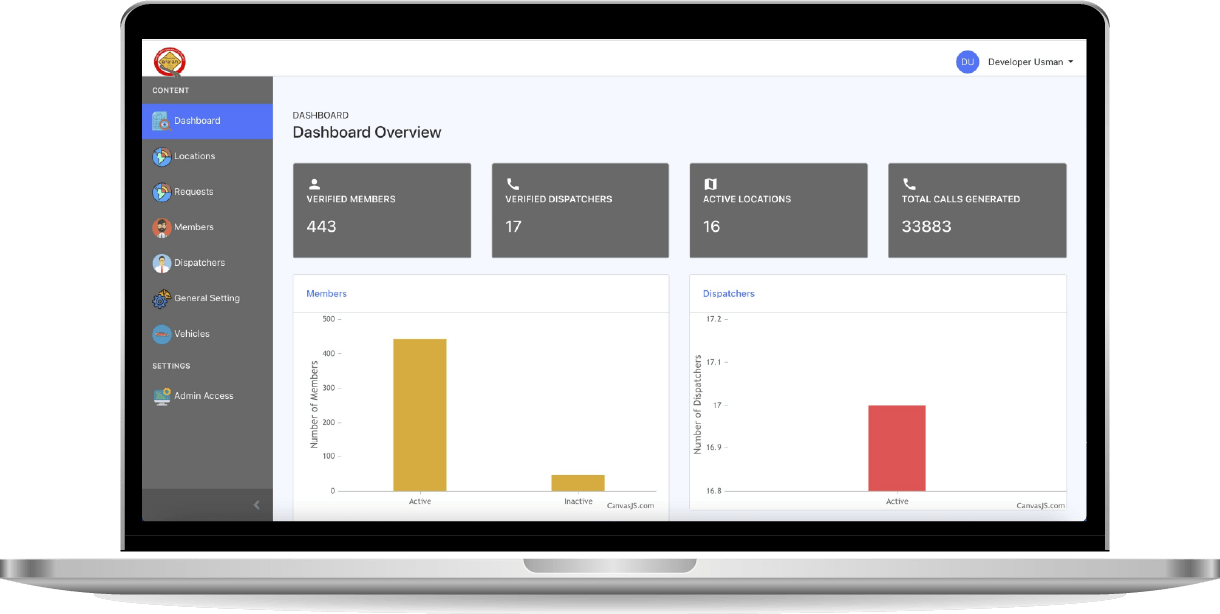Navigate to Members section

[207, 228]
